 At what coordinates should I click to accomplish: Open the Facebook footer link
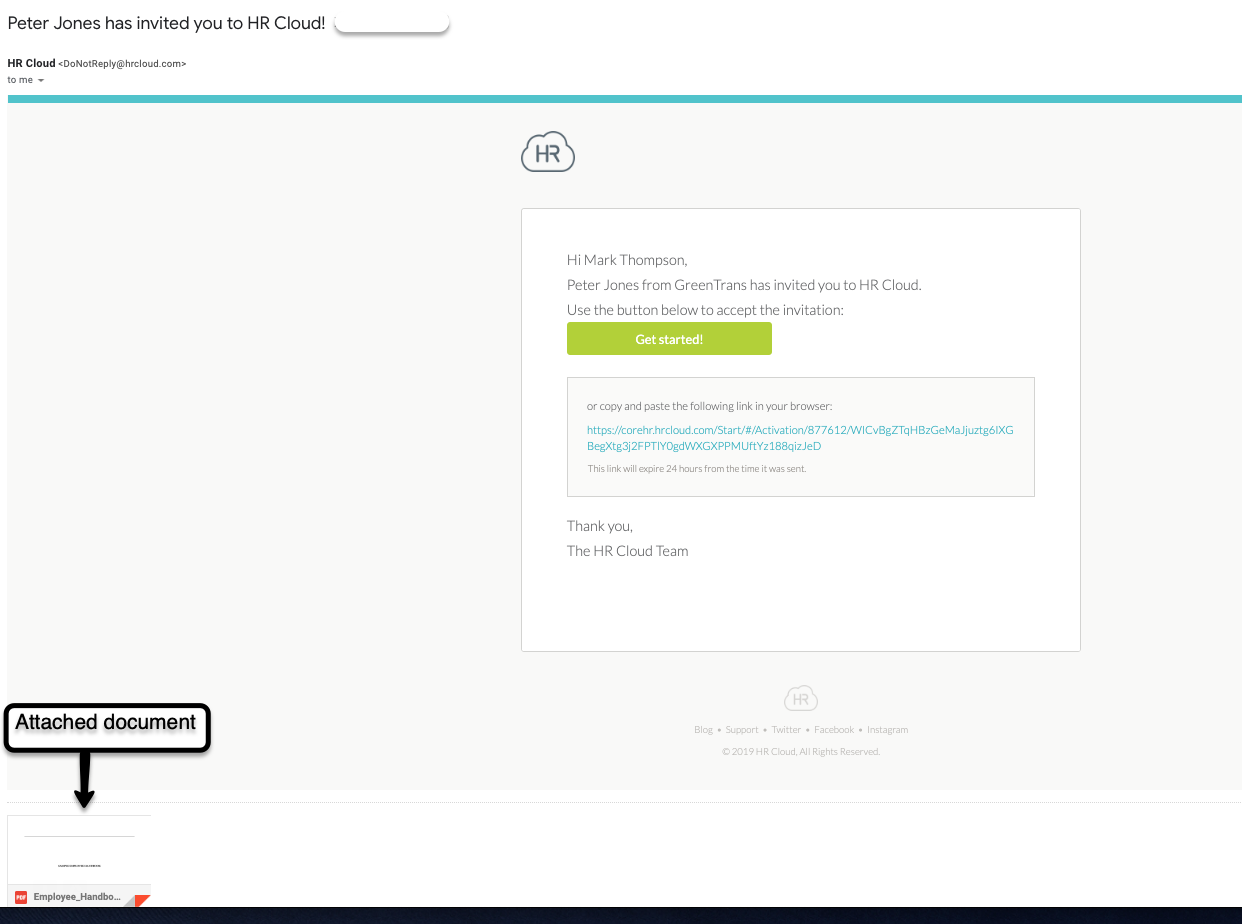pyautogui.click(x=834, y=729)
